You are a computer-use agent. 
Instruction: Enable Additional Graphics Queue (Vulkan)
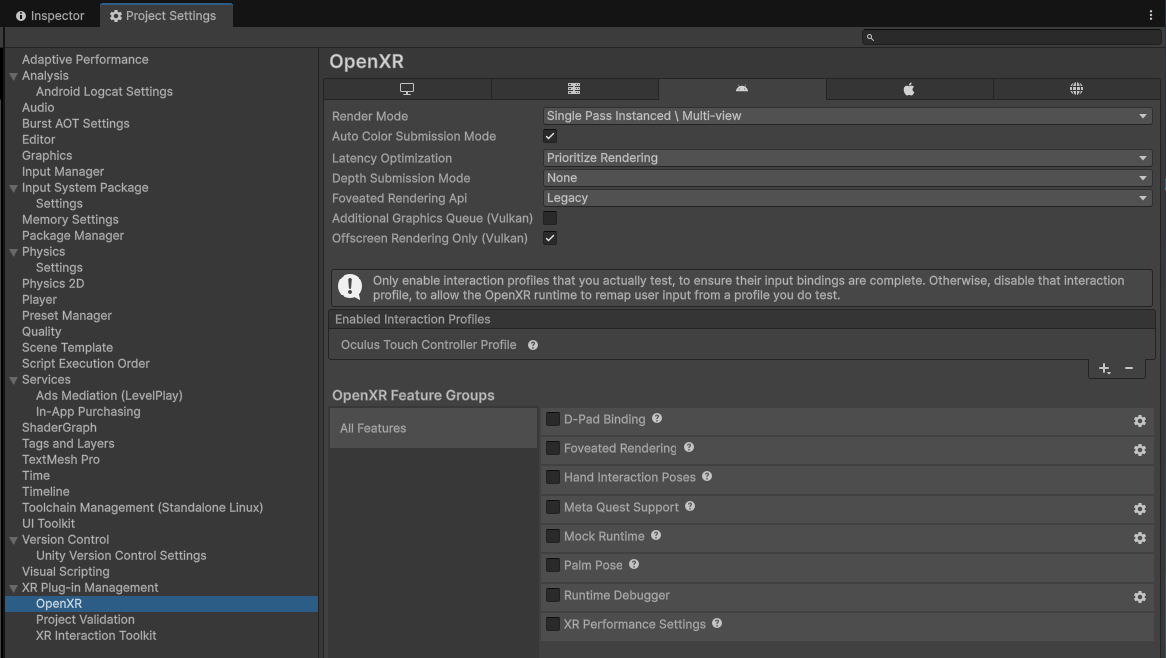pos(550,218)
